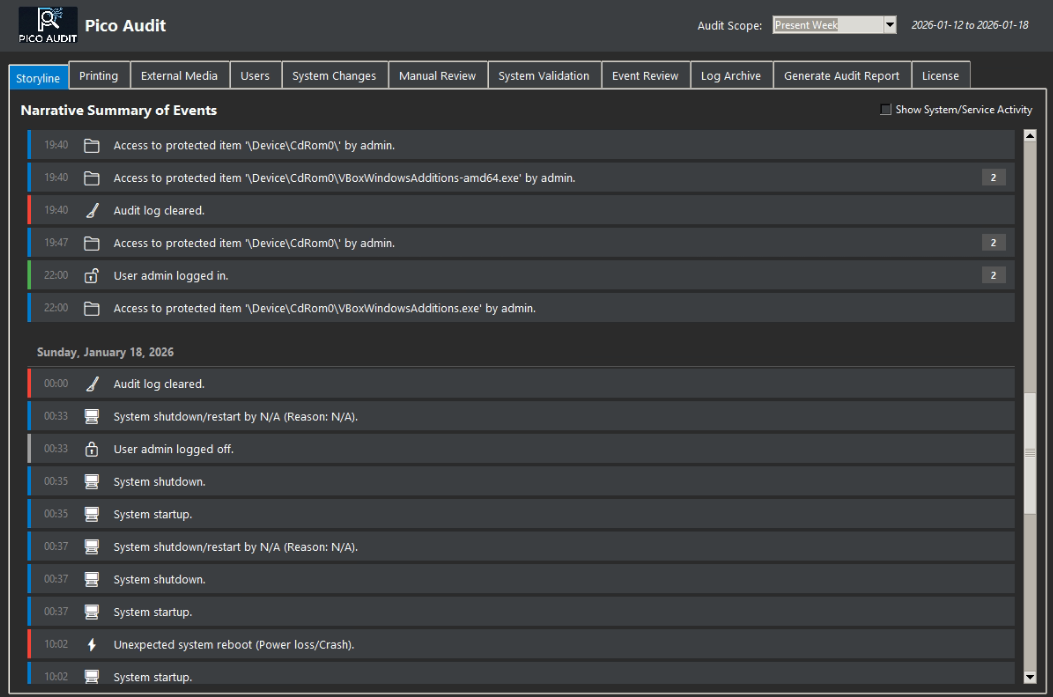
Task: Click the lock icon on 'User admin logged off'
Action: 91,448
